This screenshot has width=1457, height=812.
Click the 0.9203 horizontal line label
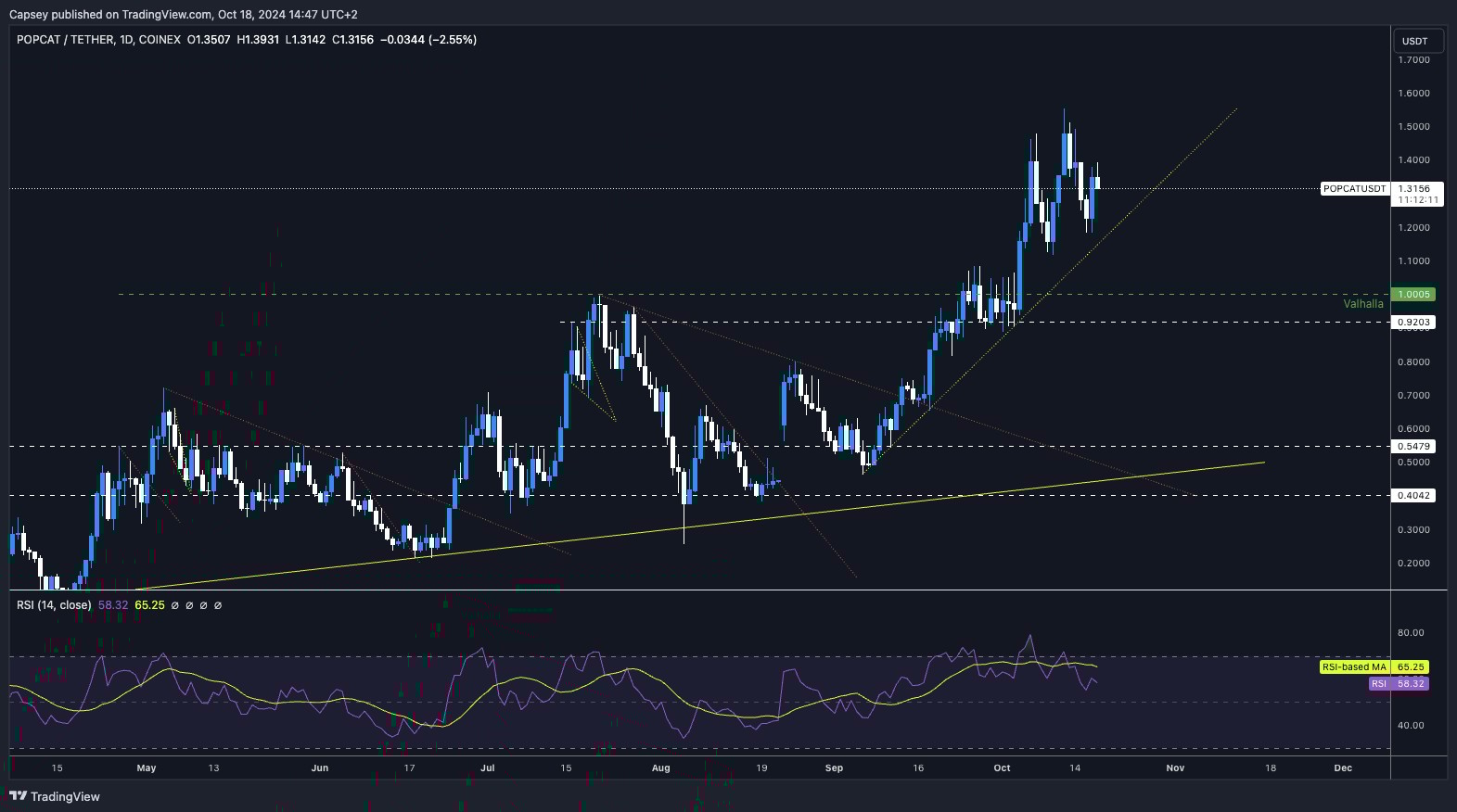(x=1414, y=323)
